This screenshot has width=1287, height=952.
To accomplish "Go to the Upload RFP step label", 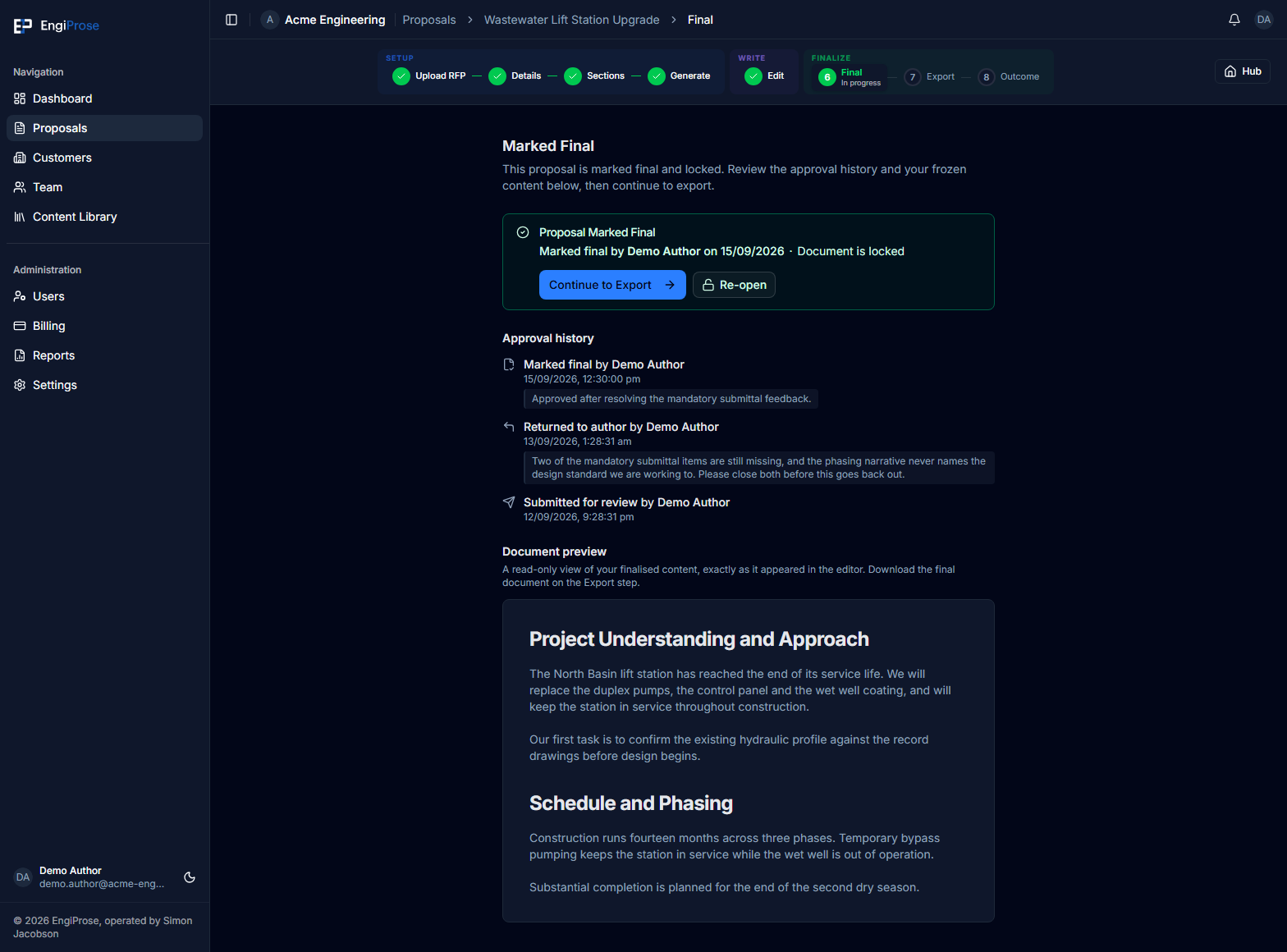I will tap(441, 76).
